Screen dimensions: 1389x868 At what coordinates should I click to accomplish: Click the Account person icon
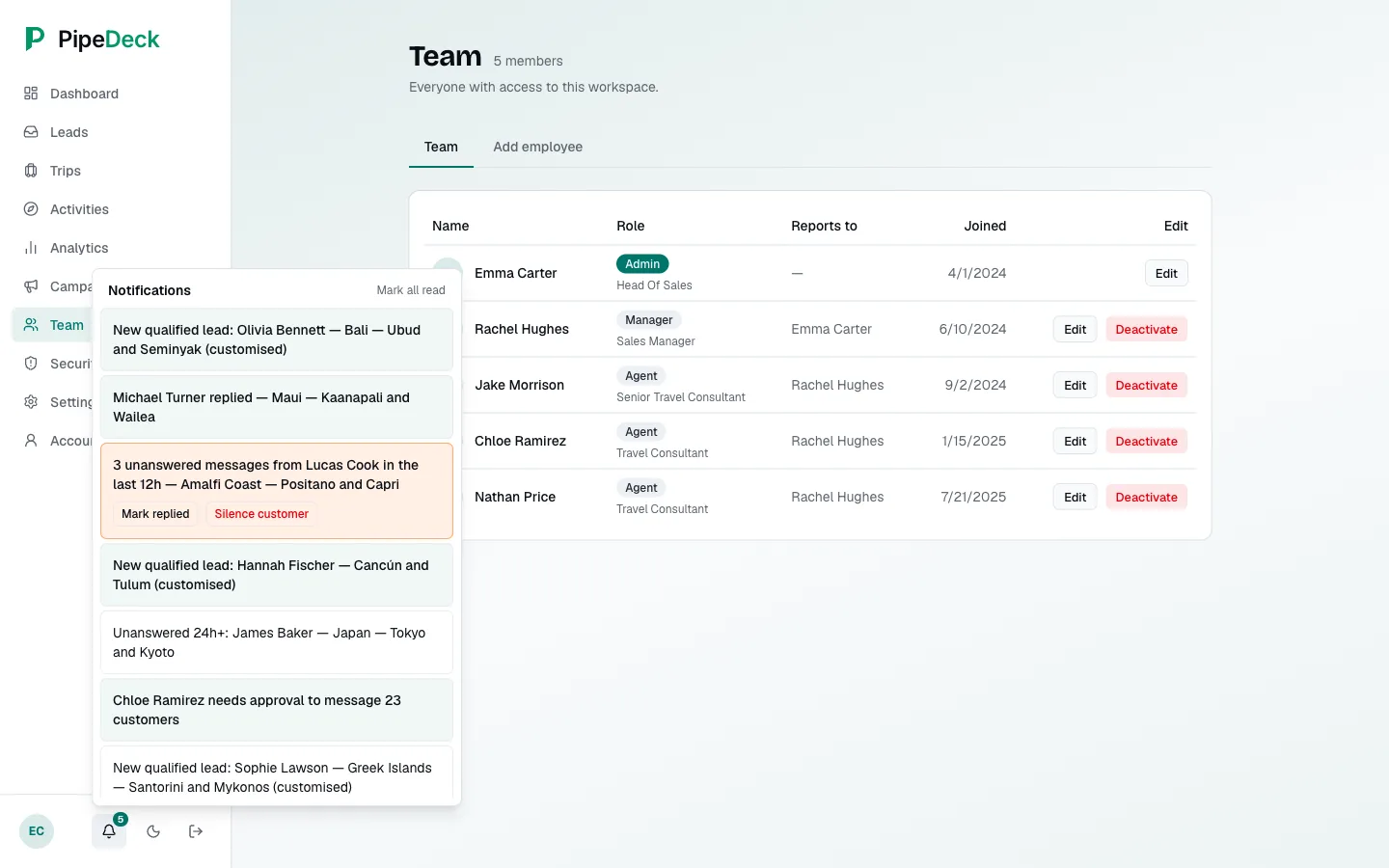tap(31, 441)
